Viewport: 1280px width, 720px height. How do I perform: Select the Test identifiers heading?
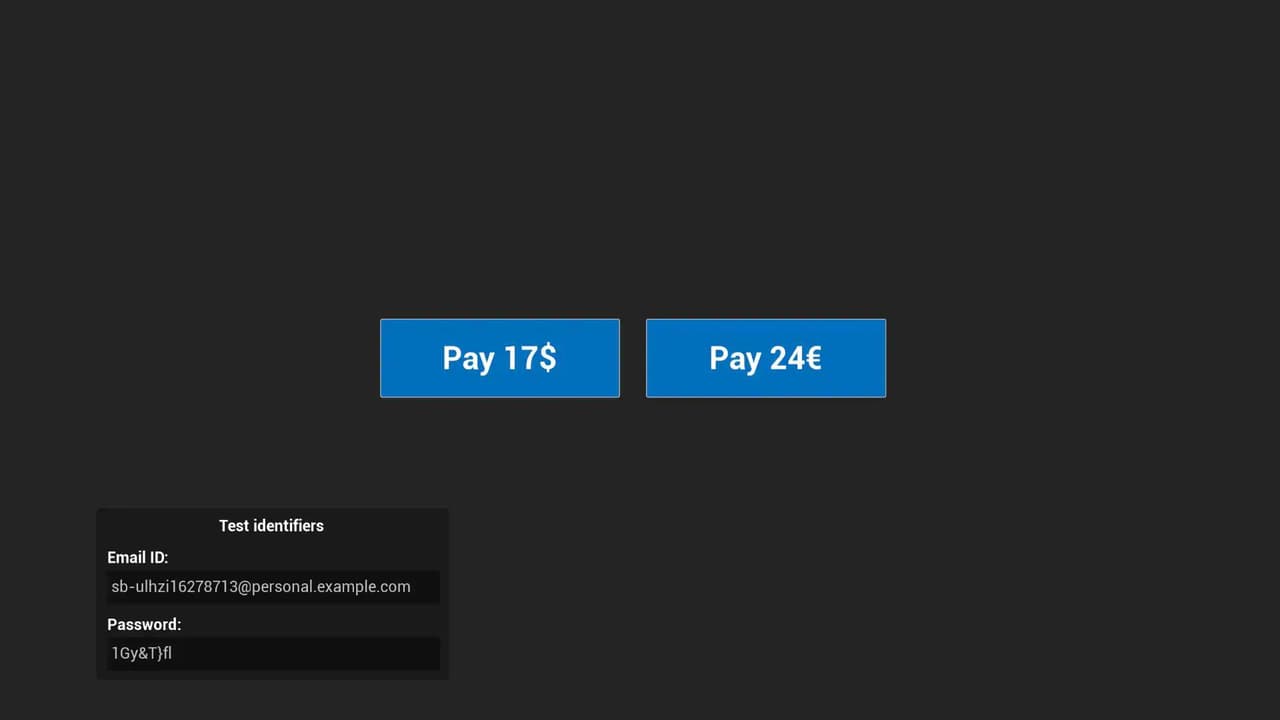271,525
